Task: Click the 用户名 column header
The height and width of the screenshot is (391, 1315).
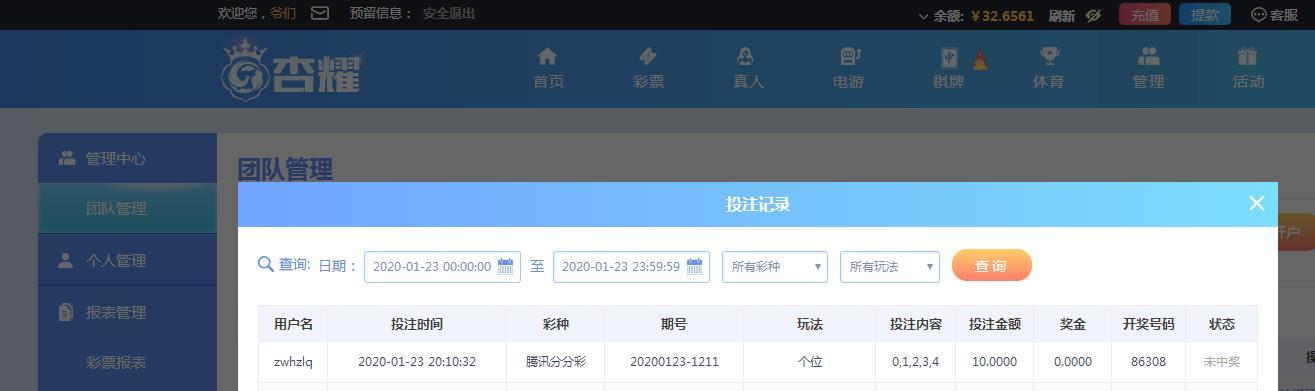Action: click(x=293, y=324)
